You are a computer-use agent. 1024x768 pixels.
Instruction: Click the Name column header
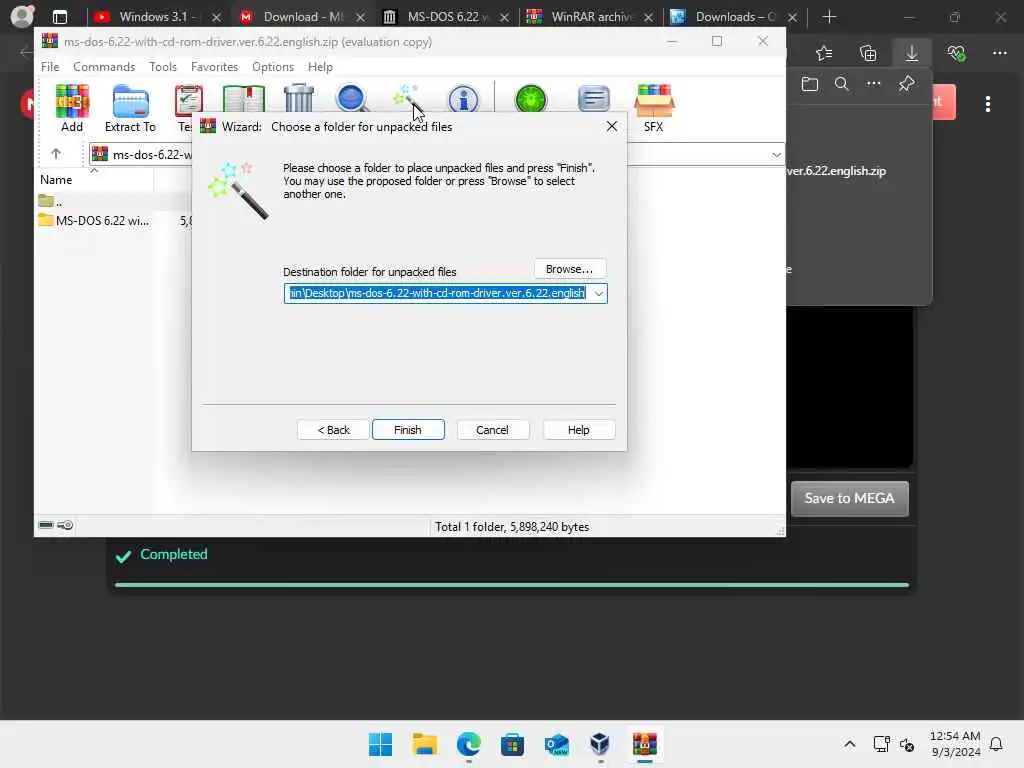coord(93,180)
